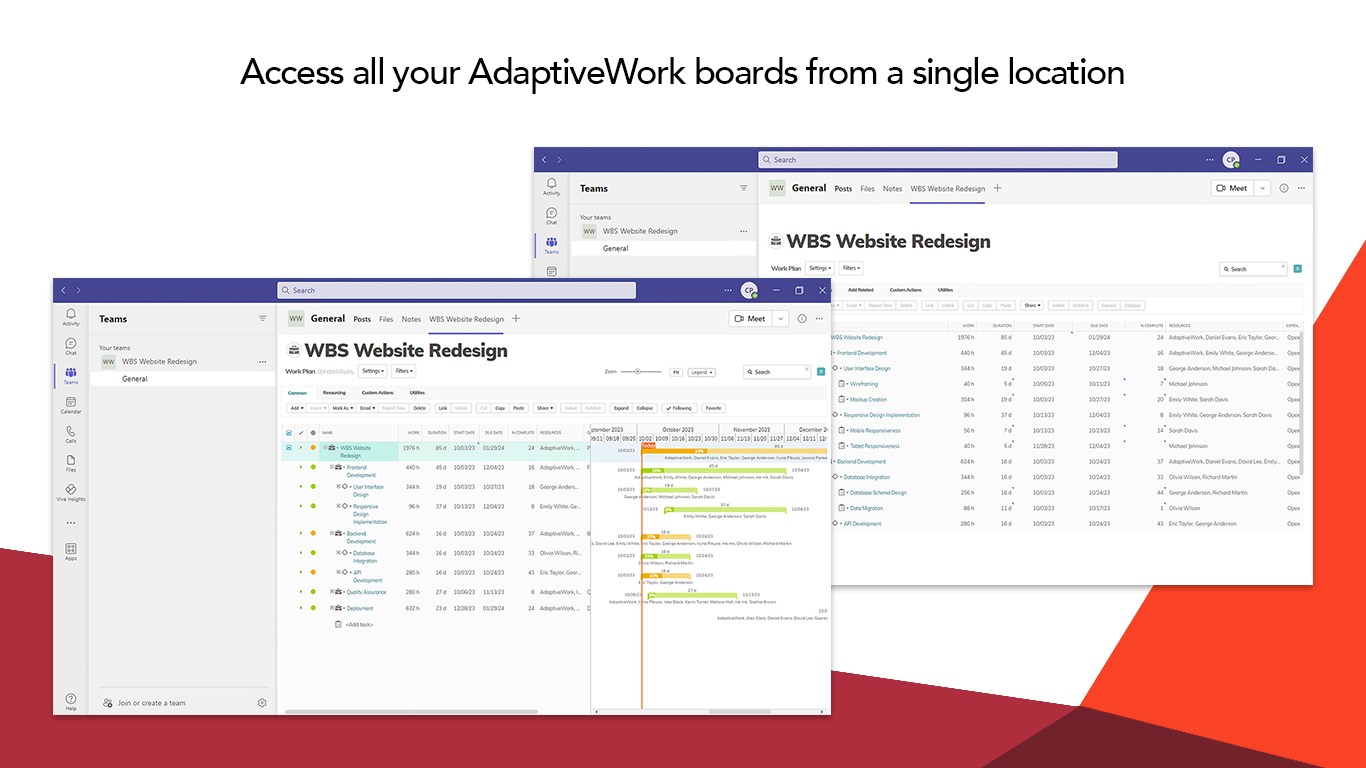Screen dimensions: 1366x768
Task: Open Chat in front window sidebar
Action: [x=71, y=346]
